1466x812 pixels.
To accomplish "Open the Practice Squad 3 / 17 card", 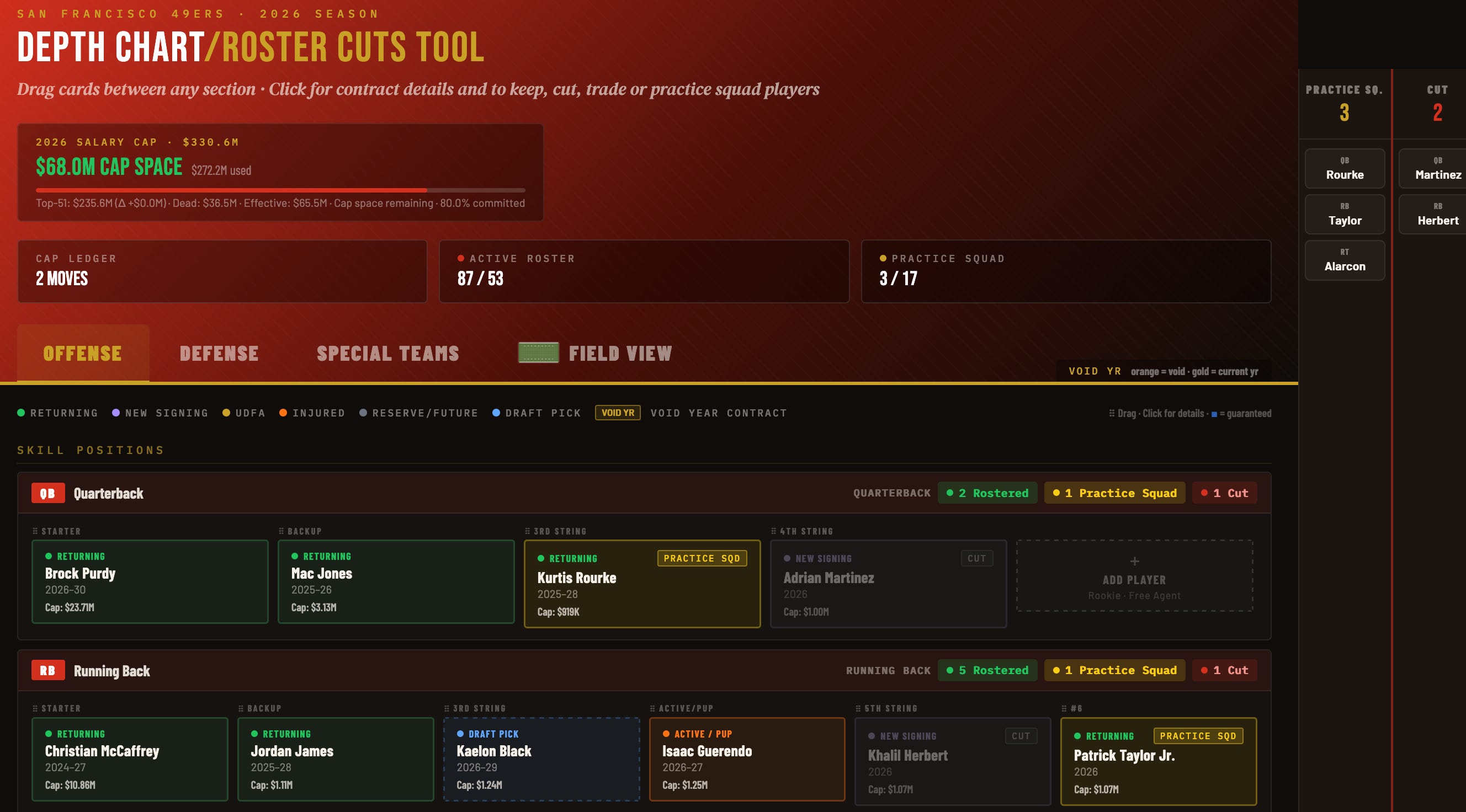I will 1066,271.
